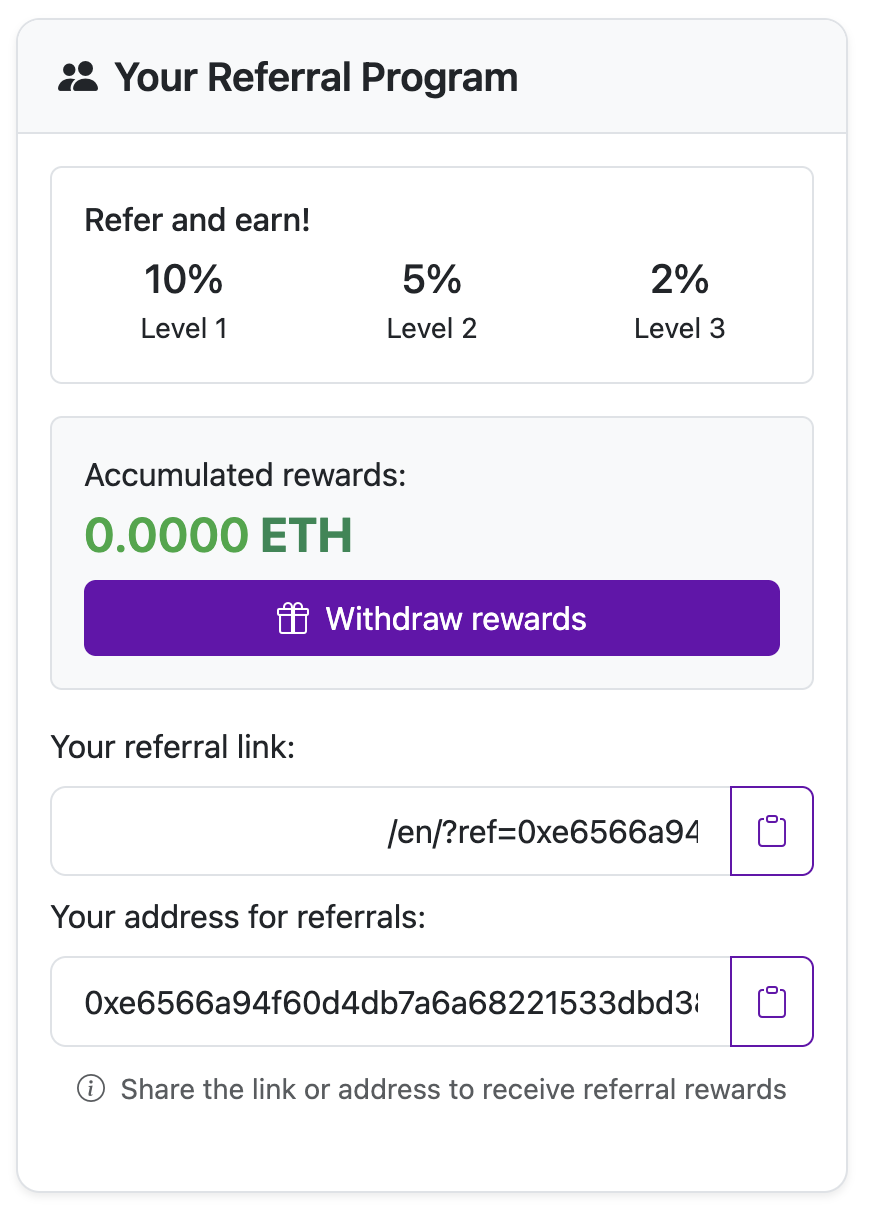The width and height of the screenshot is (870, 1216).
Task: Click the gift icon on Withdraw button
Action: pyautogui.click(x=293, y=618)
